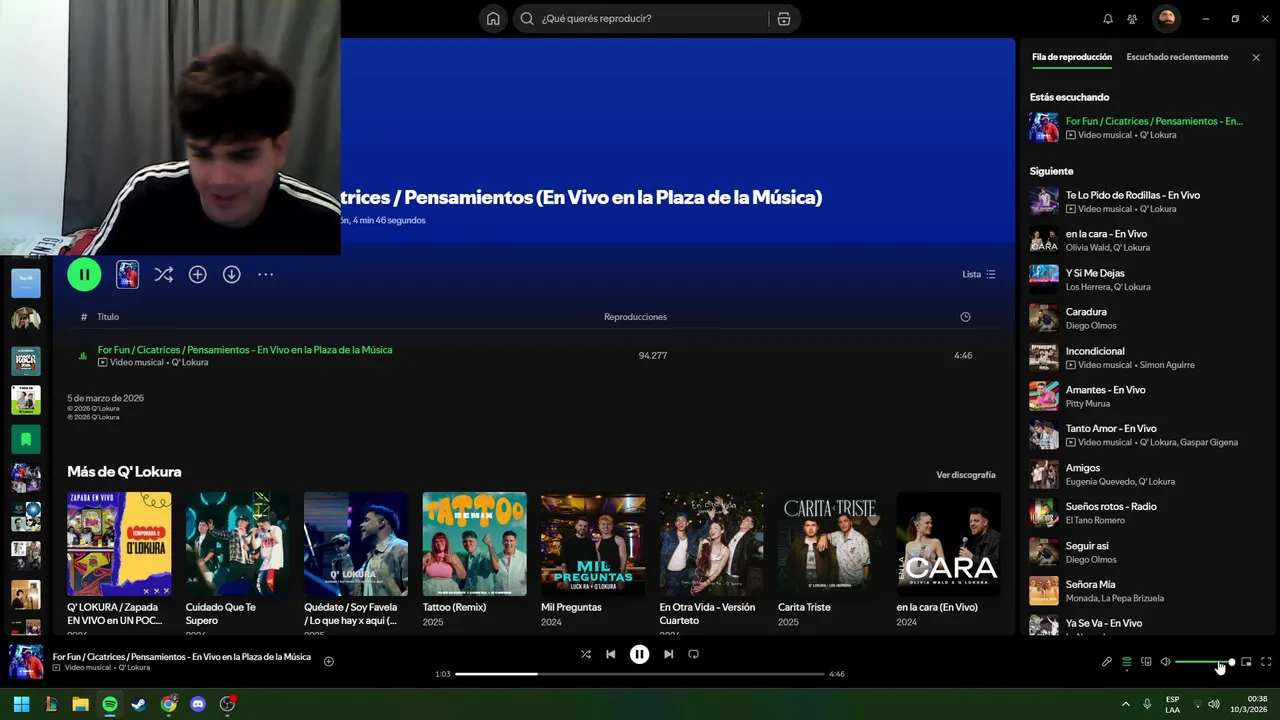
Task: Click the clock duration column header
Action: coord(965,317)
